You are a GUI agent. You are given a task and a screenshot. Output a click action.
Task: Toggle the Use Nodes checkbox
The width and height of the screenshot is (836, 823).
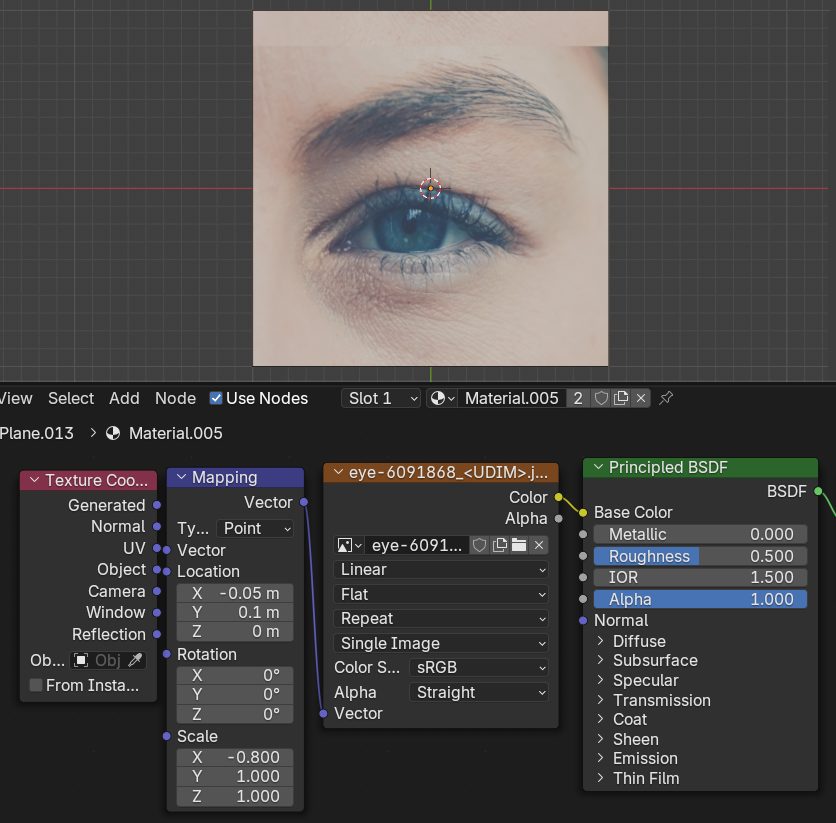216,398
